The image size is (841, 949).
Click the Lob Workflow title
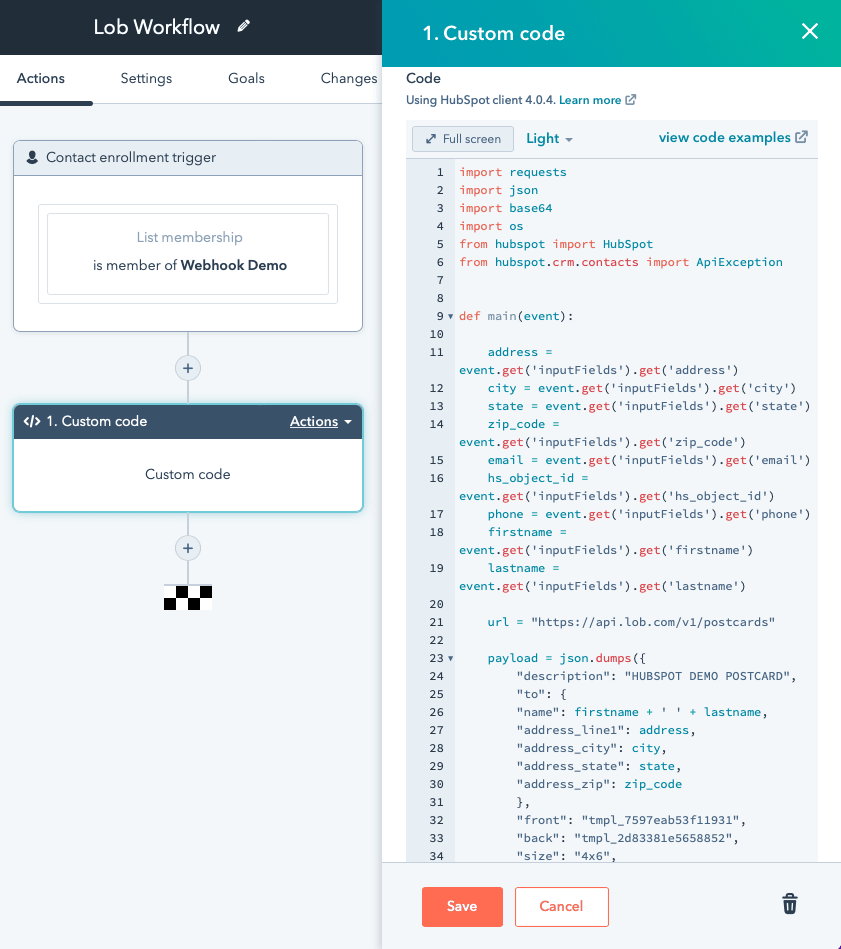(156, 27)
